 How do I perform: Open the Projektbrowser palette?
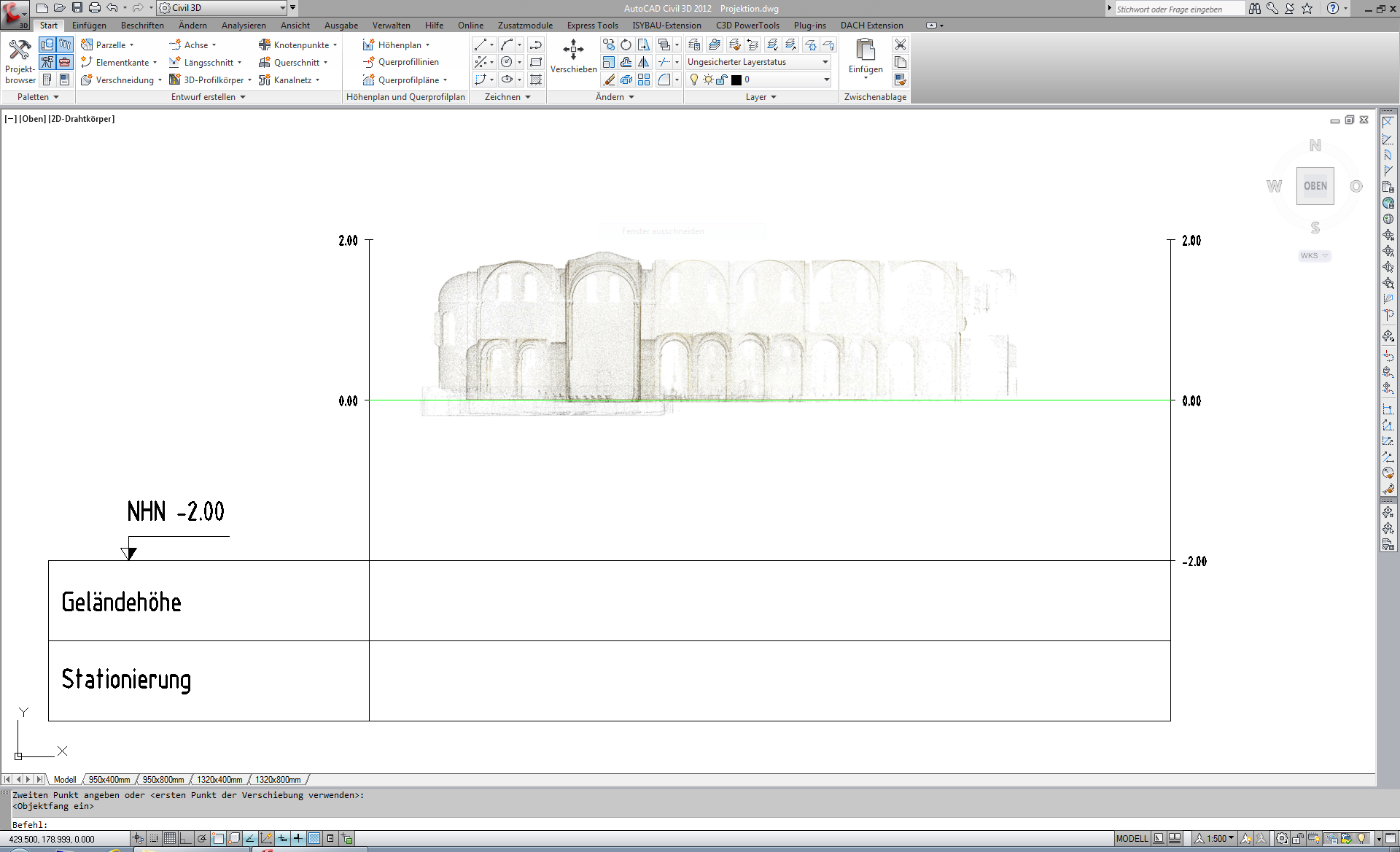click(20, 62)
